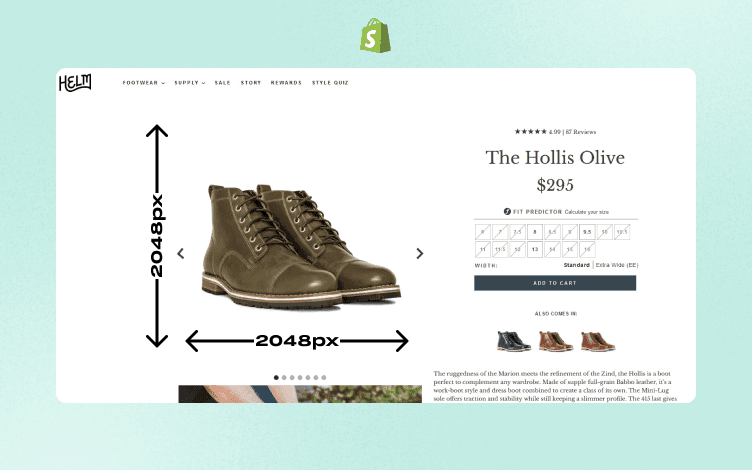Select size 8
The width and height of the screenshot is (752, 470).
coord(535,232)
